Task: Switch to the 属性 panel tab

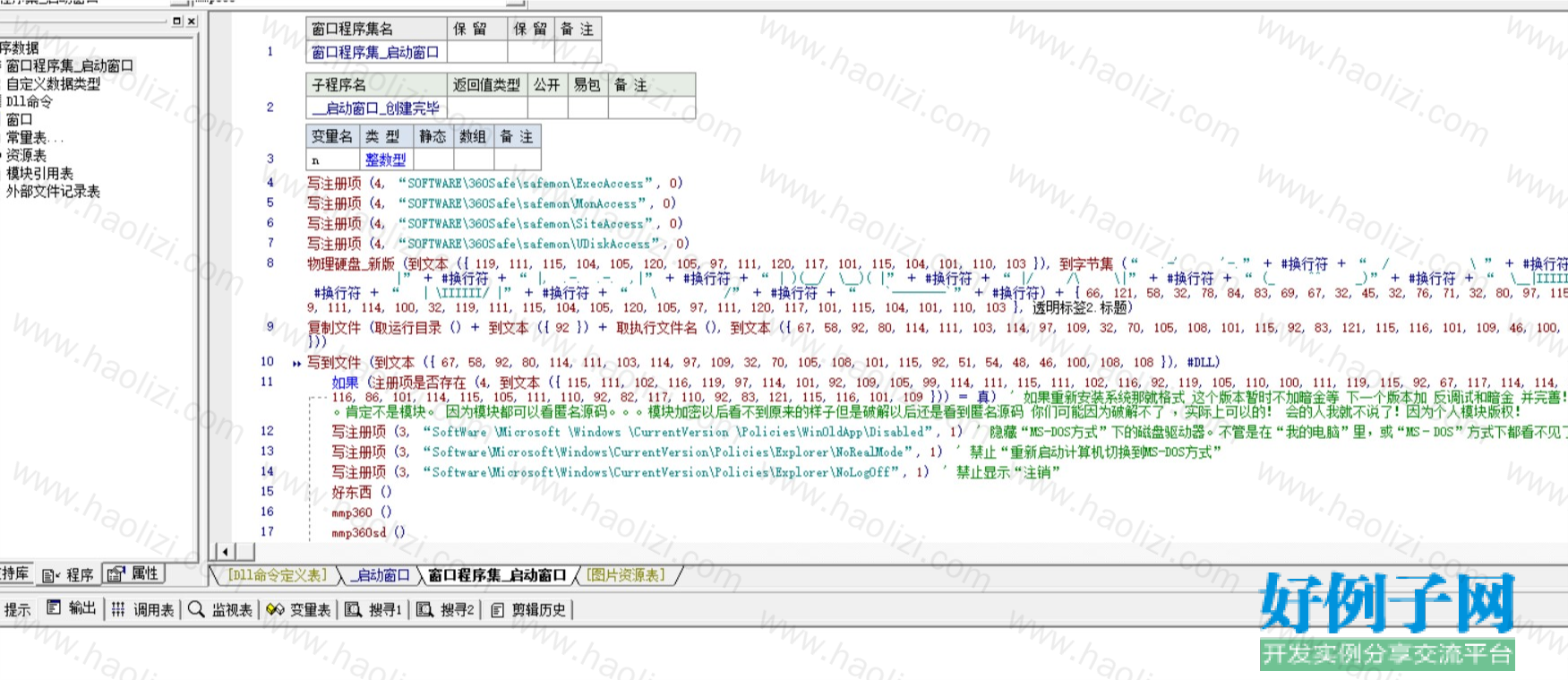Action: tap(133, 573)
